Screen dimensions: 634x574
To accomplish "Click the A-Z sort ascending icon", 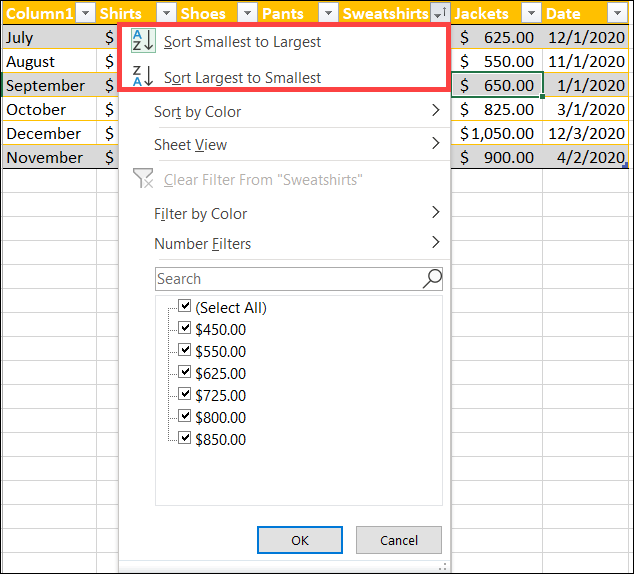I will [142, 42].
